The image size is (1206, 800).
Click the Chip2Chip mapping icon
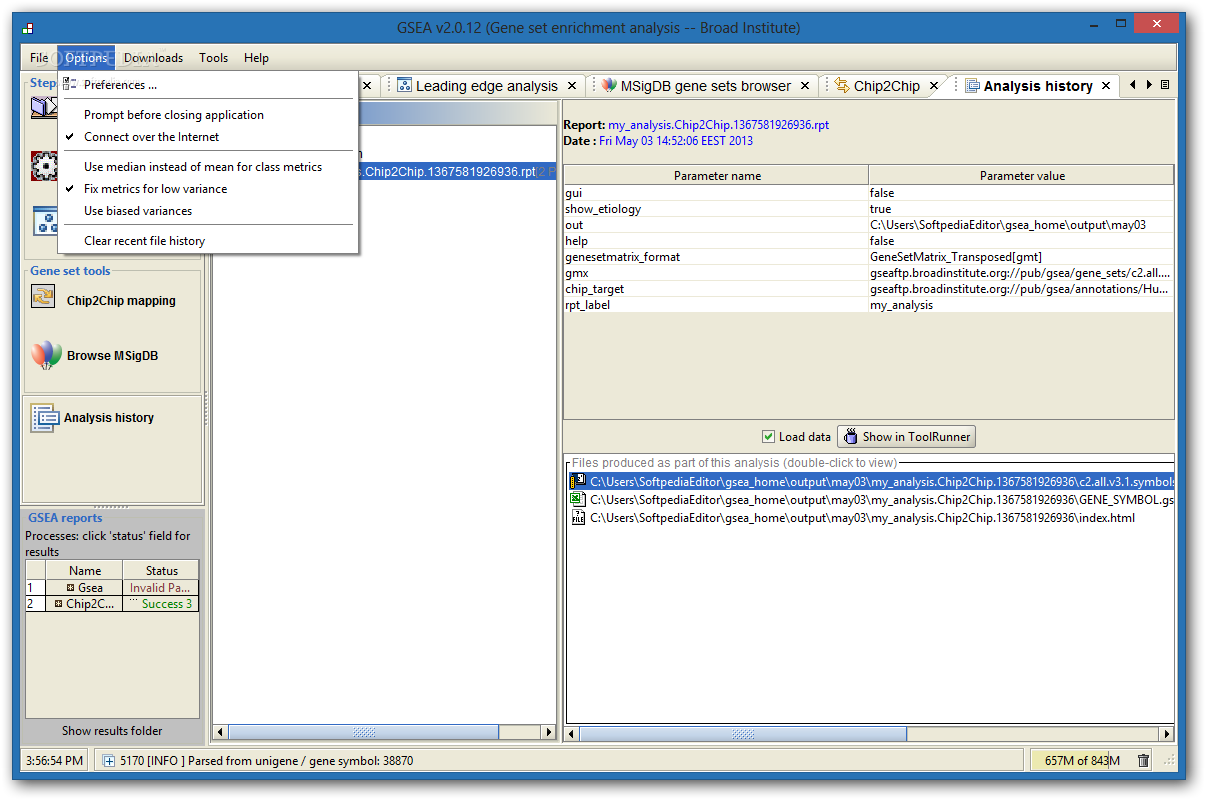pos(43,296)
